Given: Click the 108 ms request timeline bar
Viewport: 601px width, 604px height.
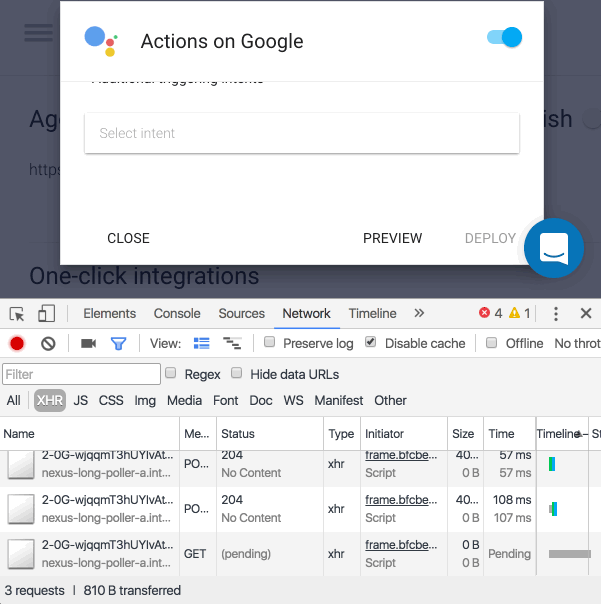Looking at the screenshot, I should (553, 509).
